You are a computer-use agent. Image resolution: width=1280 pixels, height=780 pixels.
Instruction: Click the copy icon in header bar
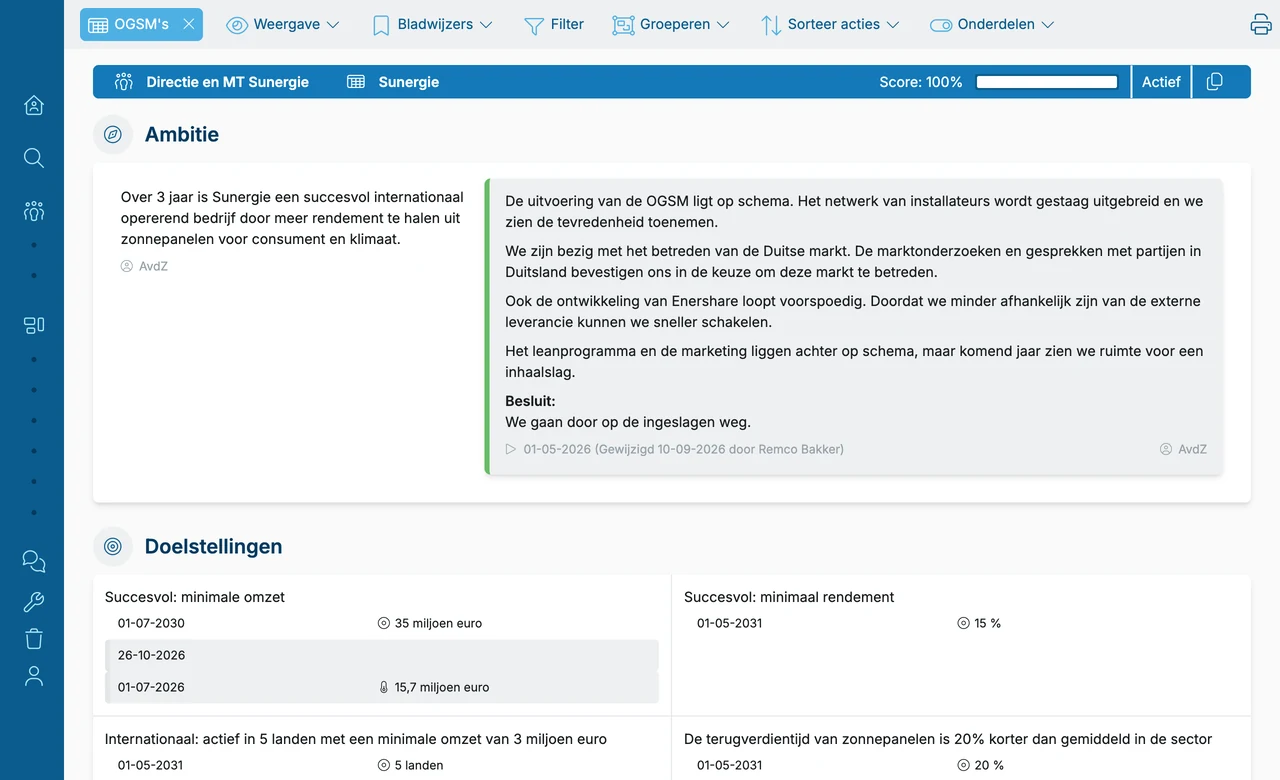click(1215, 82)
